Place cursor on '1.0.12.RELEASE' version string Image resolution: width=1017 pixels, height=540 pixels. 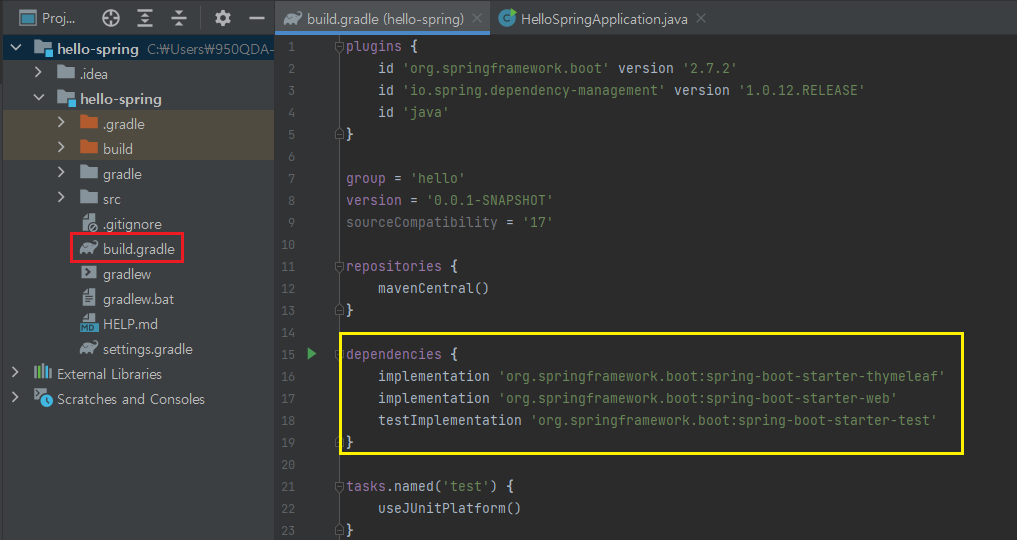click(801, 90)
